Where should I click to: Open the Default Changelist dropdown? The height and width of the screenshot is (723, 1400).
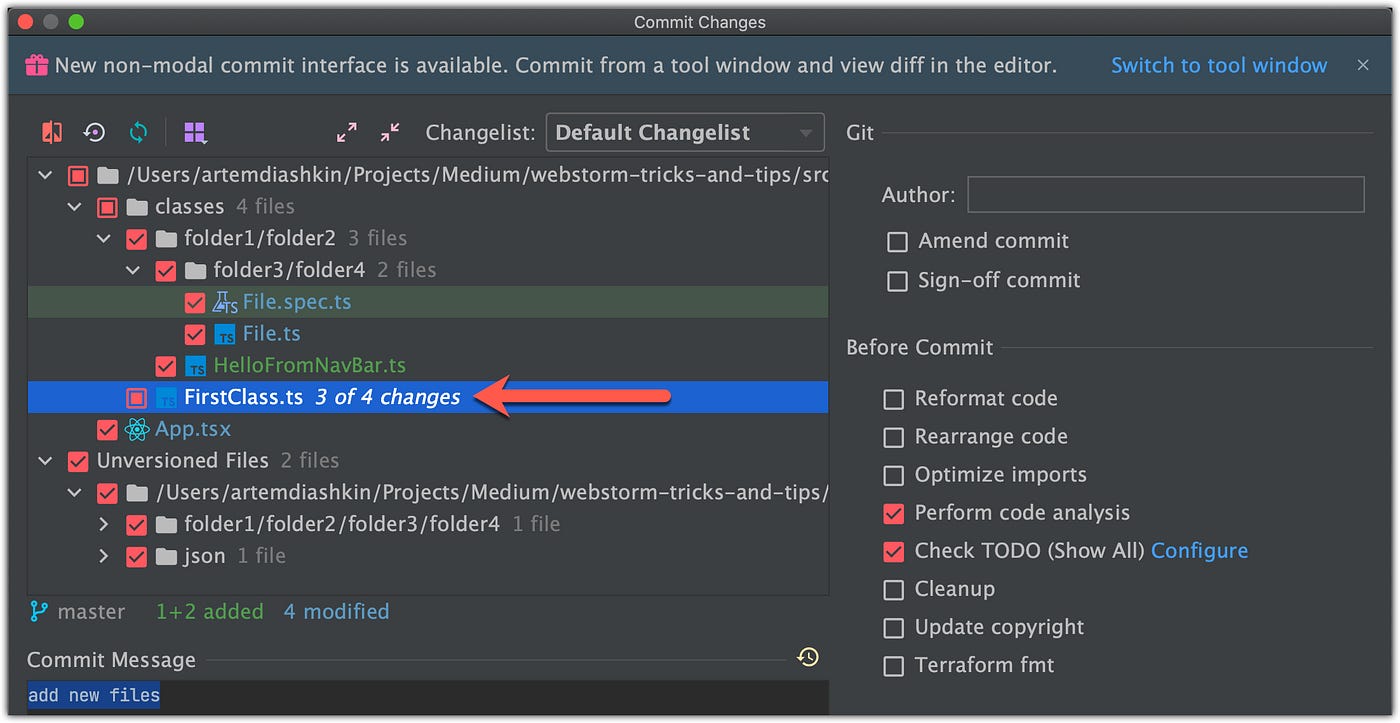tap(685, 132)
